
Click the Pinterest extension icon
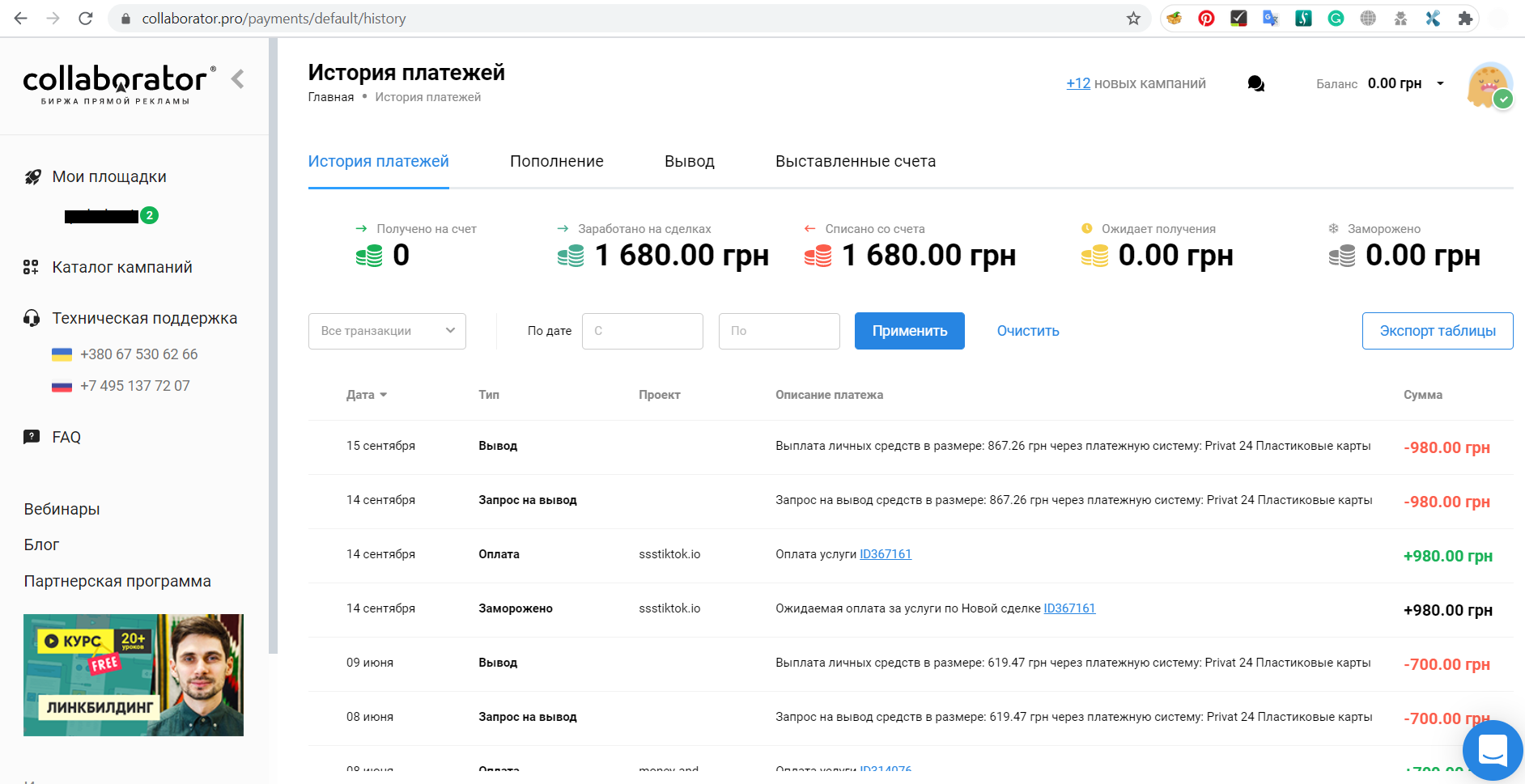pos(1206,19)
